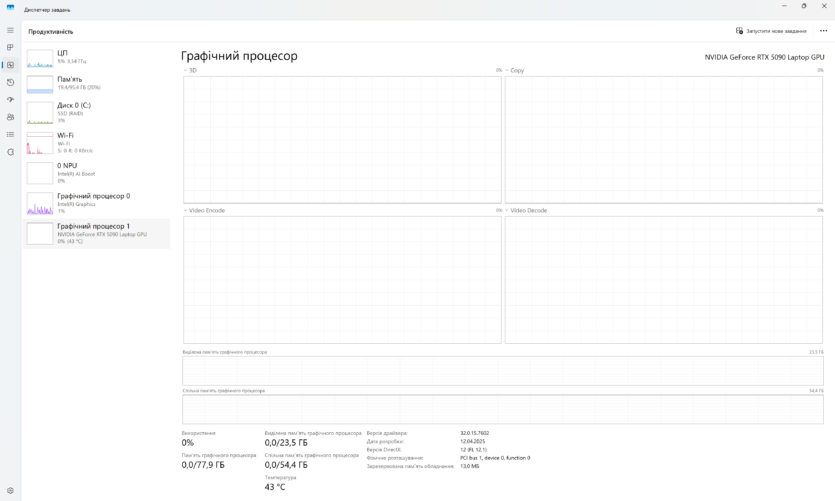Image resolution: width=835 pixels, height=501 pixels.
Task: Open the three-dot more options menu
Action: click(x=823, y=31)
